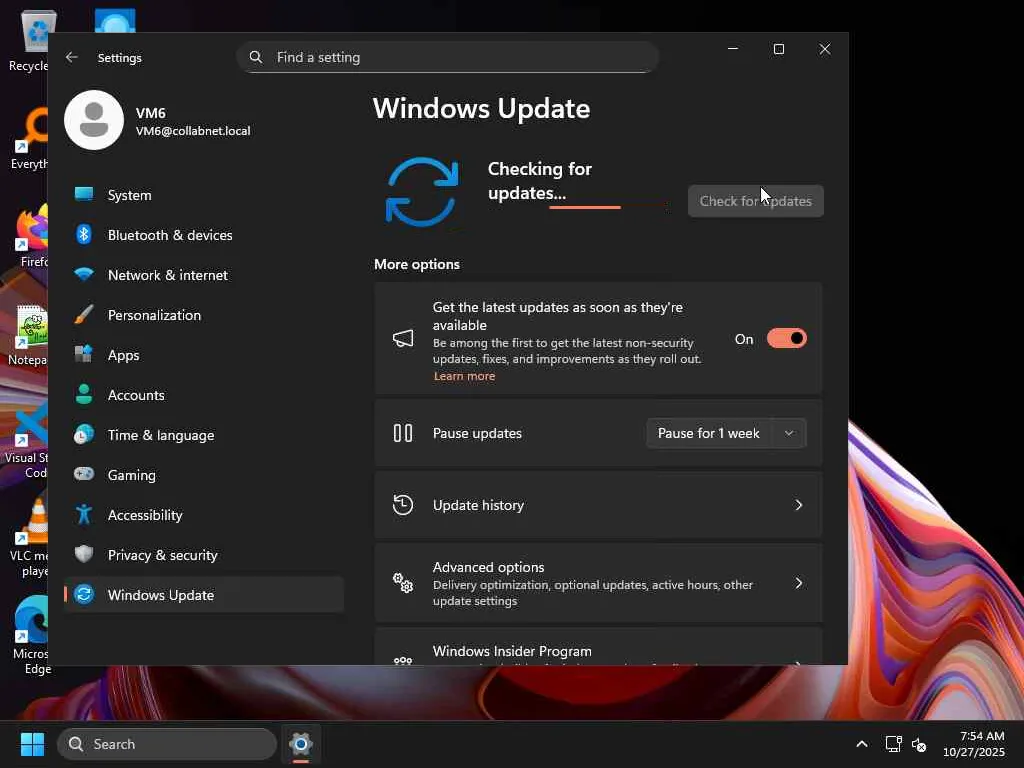
Task: Open VLC media player desktop shortcut
Action: [29, 539]
